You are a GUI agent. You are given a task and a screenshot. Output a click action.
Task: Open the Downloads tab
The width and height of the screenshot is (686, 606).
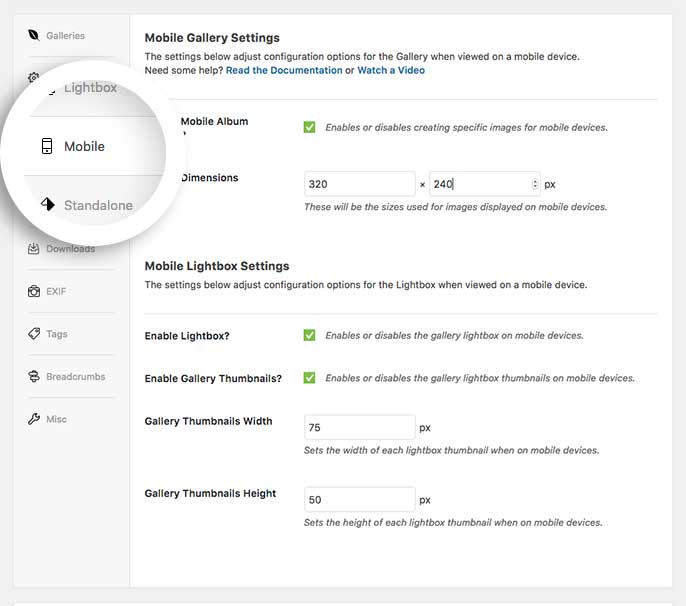click(x=71, y=249)
